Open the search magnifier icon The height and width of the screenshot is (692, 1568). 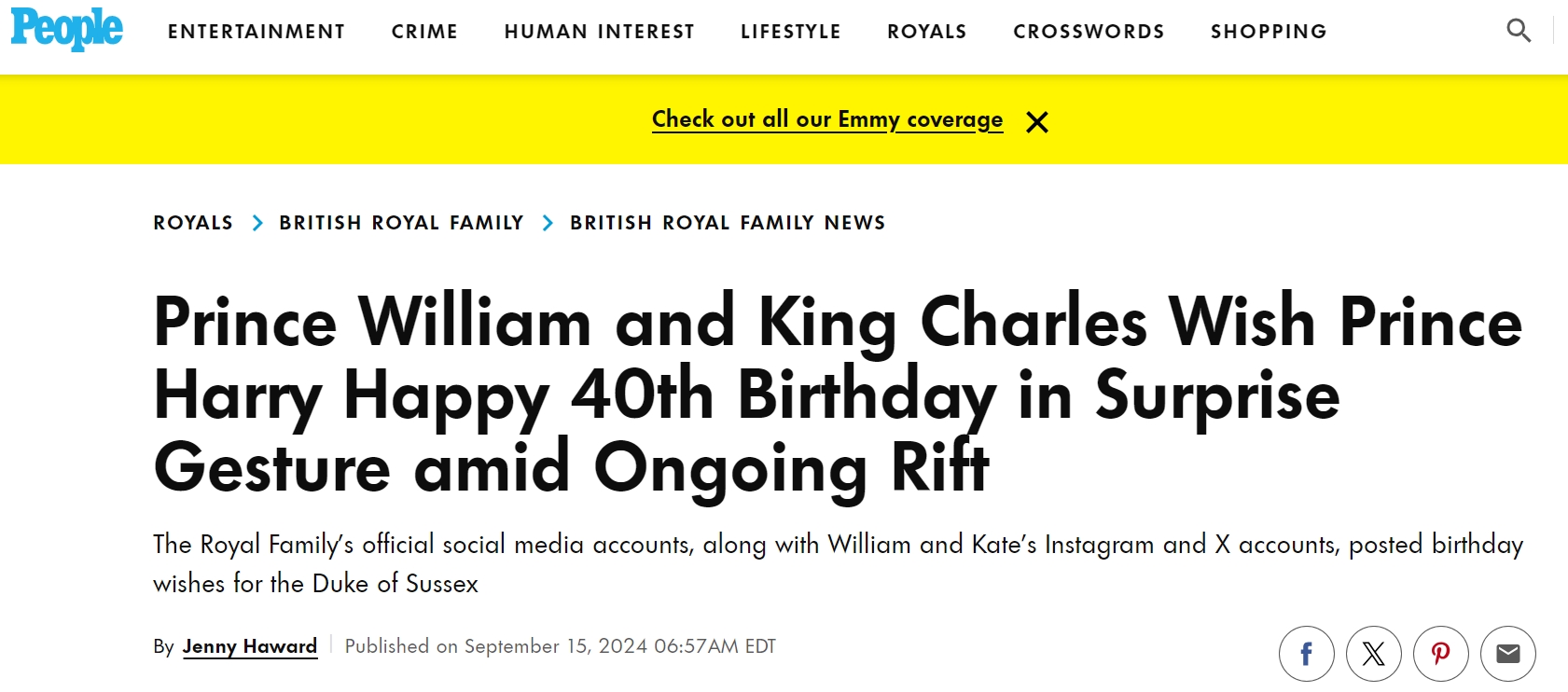coord(1518,31)
